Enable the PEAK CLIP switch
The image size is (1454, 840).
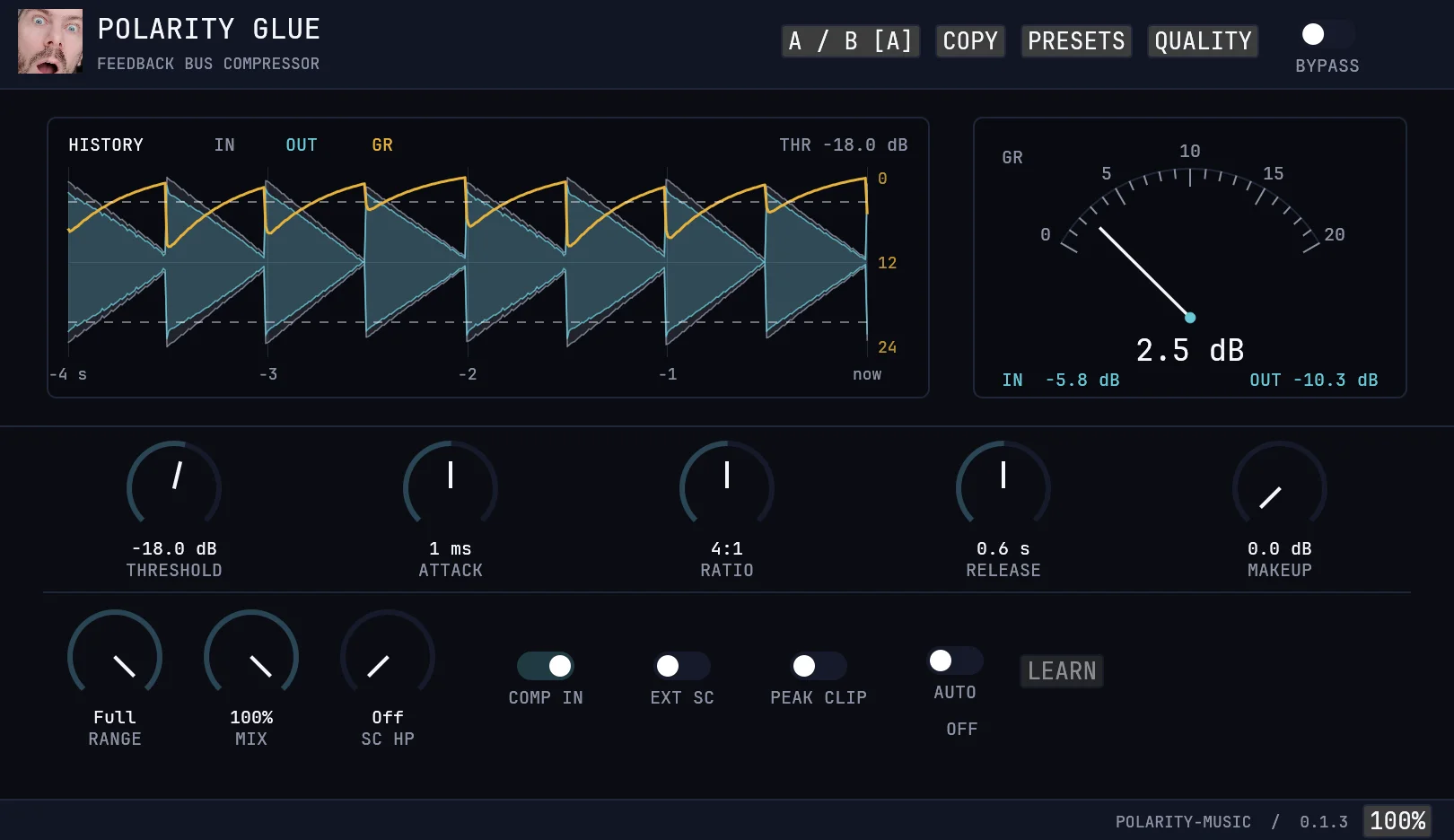819,666
